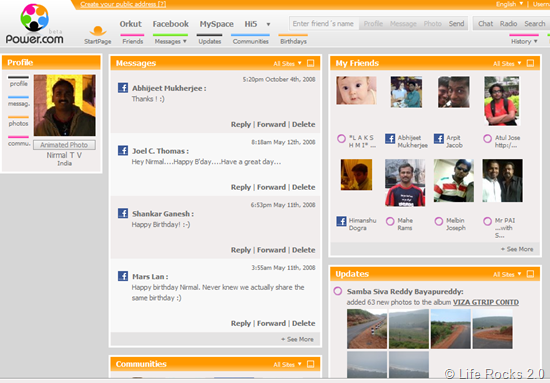
Task: Select commu. item in Profile sidebar
Action: [x=18, y=142]
